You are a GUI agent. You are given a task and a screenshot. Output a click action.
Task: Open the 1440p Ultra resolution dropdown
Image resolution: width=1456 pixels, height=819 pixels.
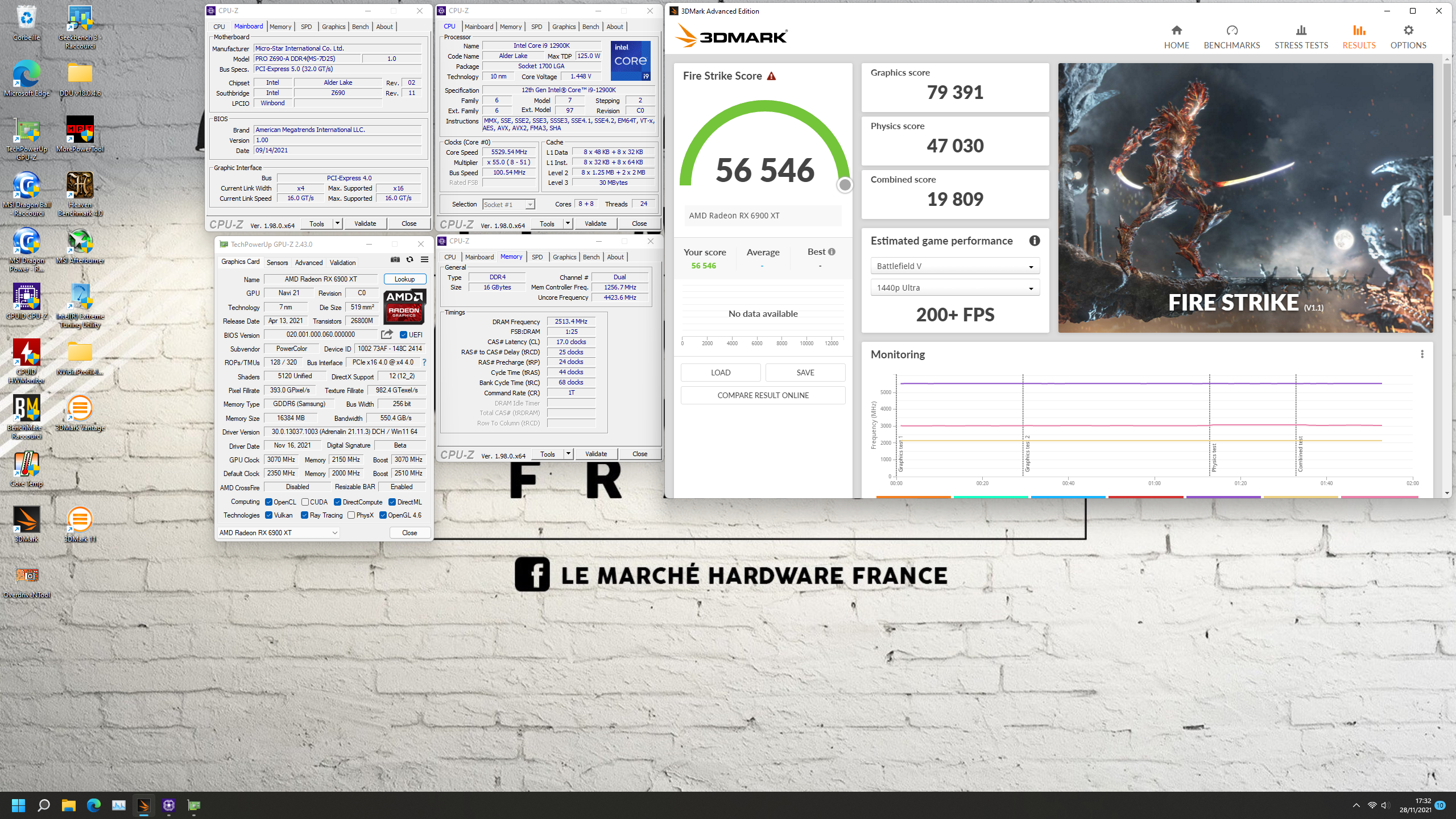[x=955, y=288]
